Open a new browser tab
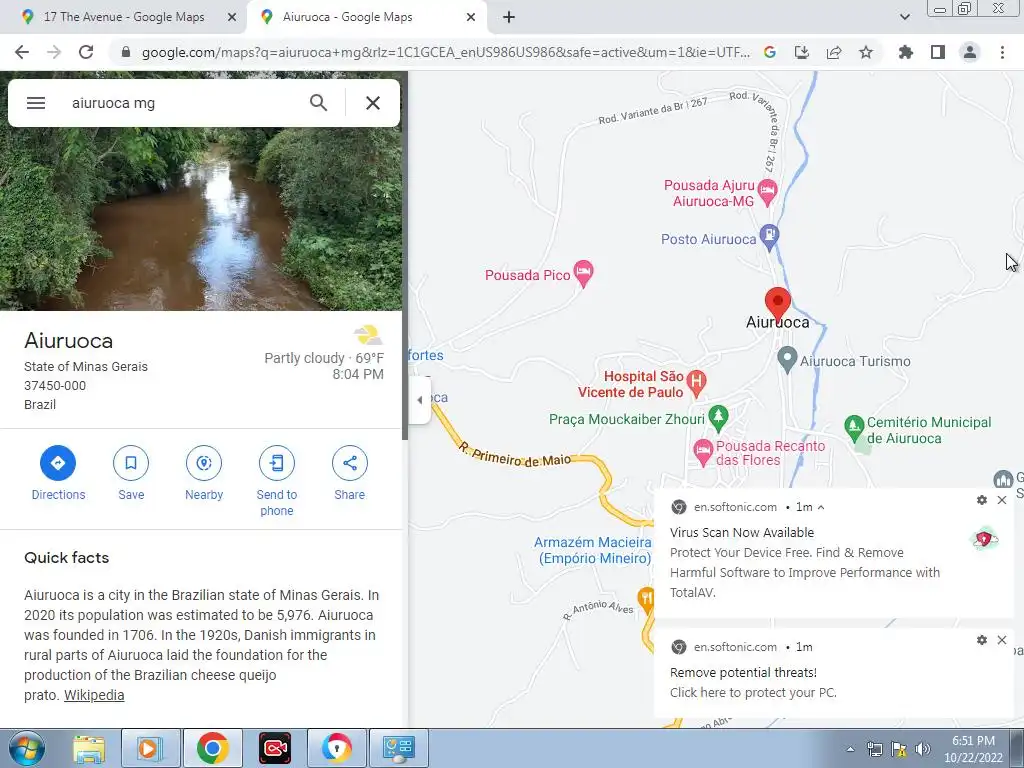This screenshot has width=1024, height=768. tap(509, 17)
